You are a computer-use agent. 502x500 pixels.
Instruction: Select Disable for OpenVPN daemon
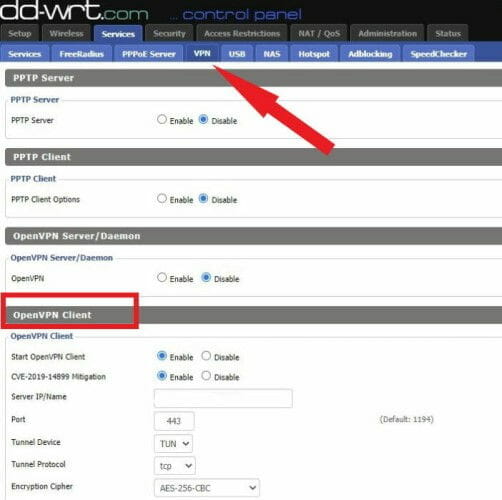pyautogui.click(x=206, y=277)
